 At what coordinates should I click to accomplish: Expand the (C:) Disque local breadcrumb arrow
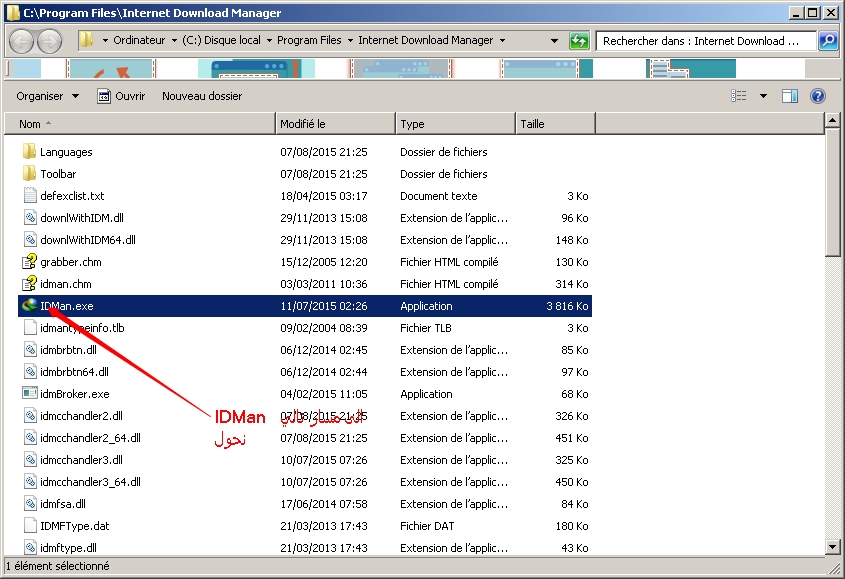tap(269, 40)
